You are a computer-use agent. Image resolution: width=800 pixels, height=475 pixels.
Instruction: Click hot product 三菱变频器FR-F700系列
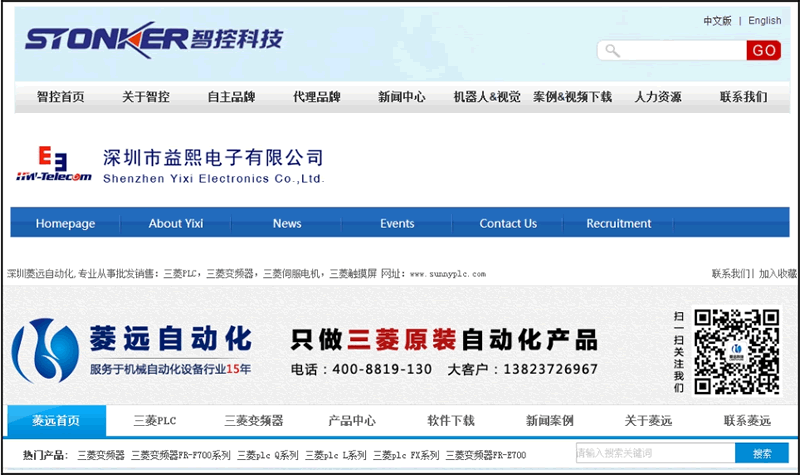click(181, 455)
